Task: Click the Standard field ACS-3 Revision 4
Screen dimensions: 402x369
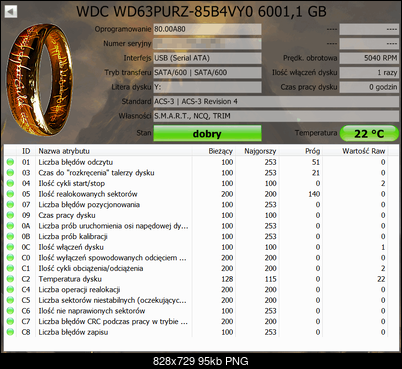Action: [276, 102]
